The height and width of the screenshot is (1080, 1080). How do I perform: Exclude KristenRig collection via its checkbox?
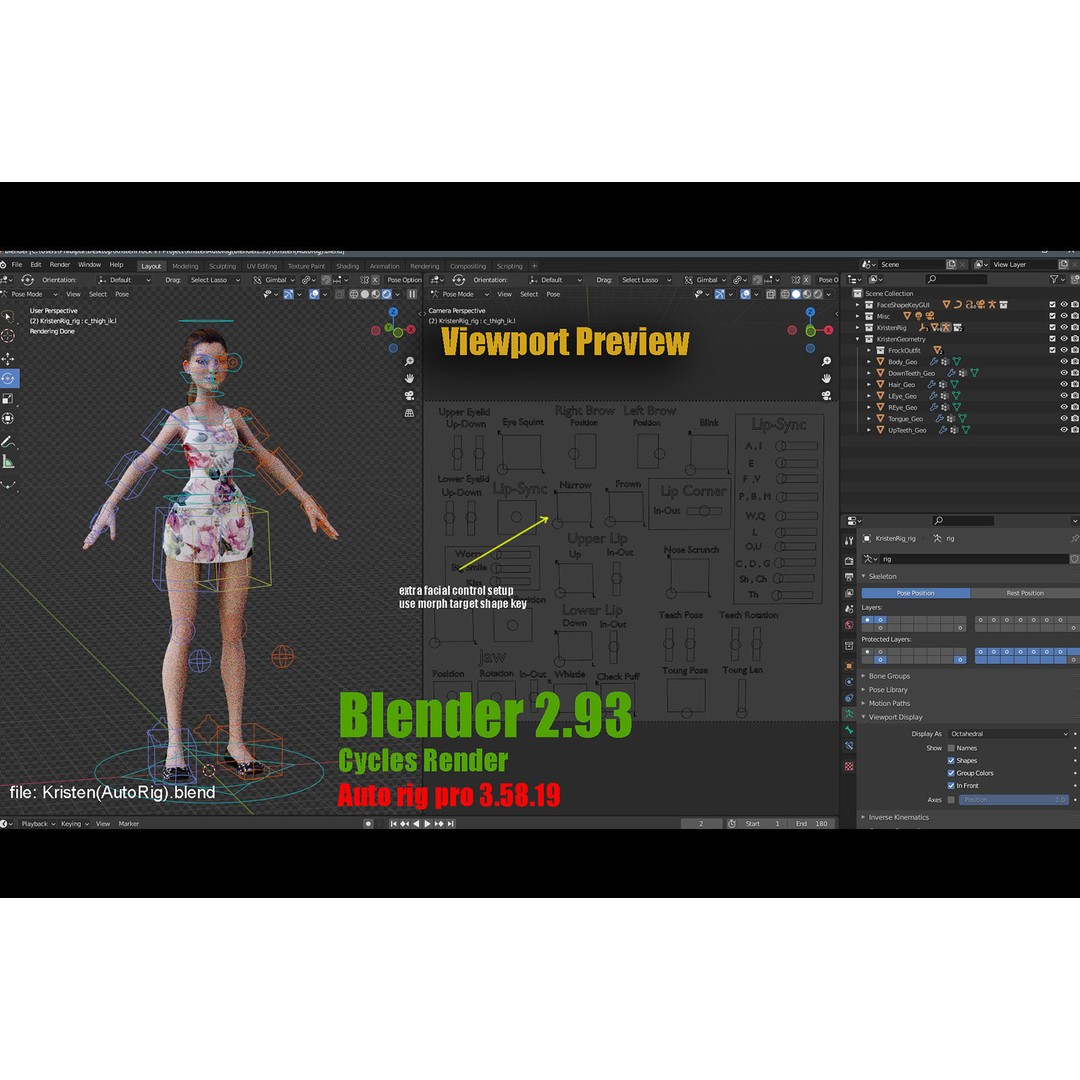click(1052, 327)
